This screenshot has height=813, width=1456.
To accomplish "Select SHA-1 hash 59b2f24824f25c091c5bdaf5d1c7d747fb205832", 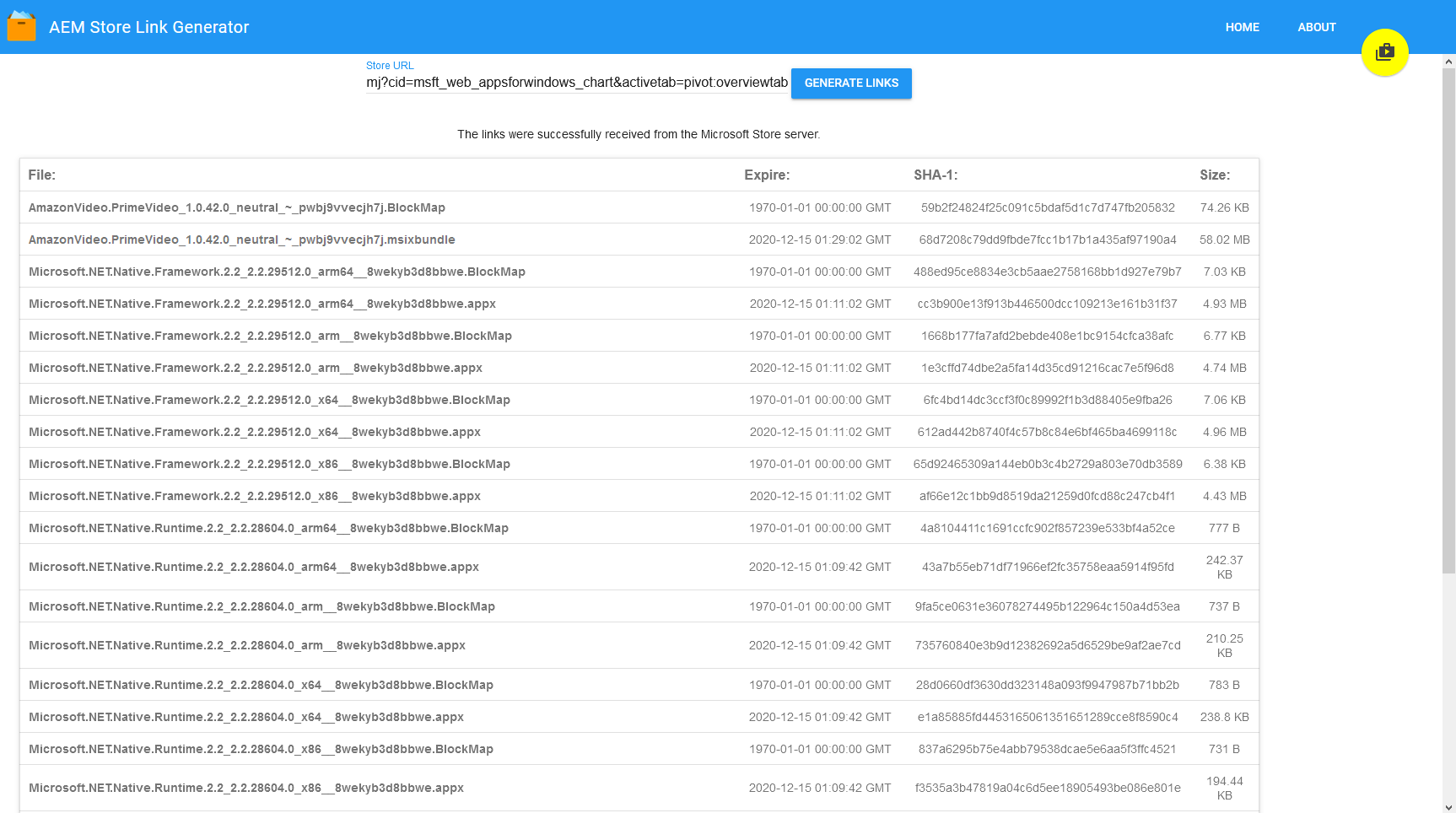I will (x=1048, y=207).
